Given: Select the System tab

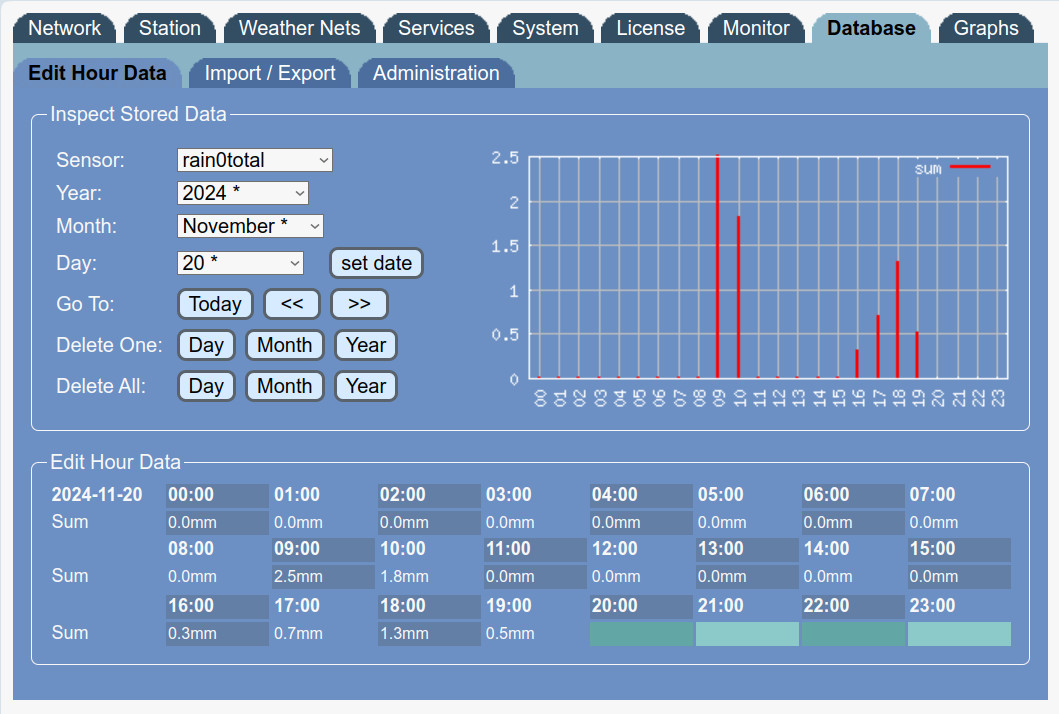Looking at the screenshot, I should pyautogui.click(x=545, y=28).
